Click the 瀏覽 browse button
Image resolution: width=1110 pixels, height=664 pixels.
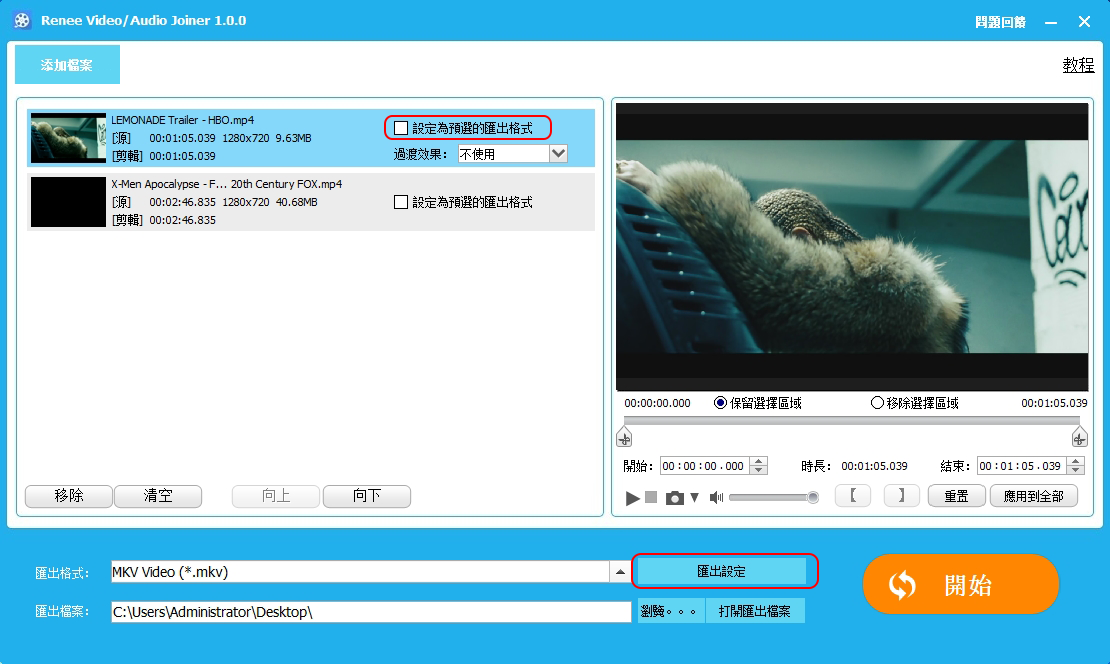671,612
